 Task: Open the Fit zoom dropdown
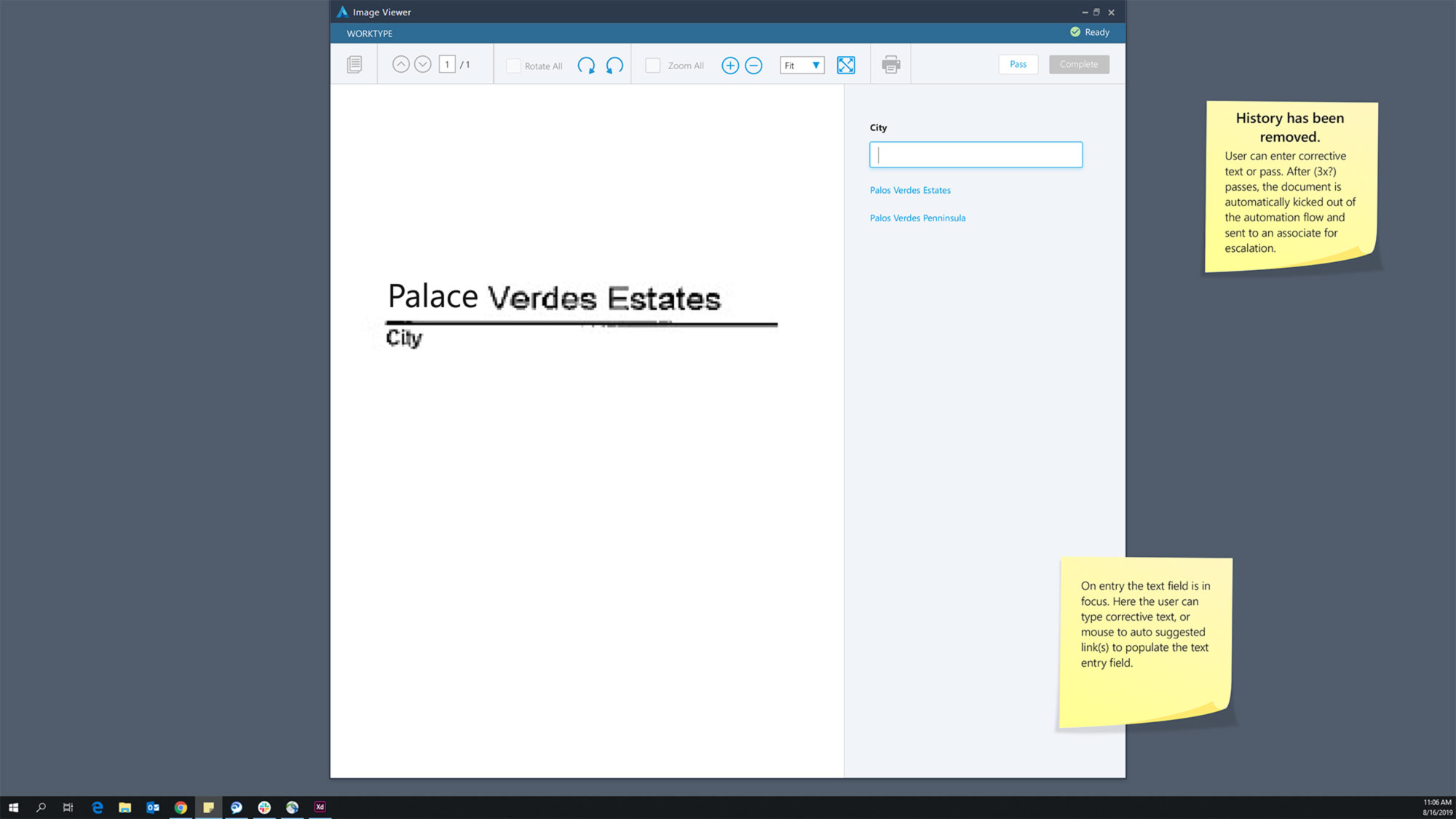(x=802, y=66)
